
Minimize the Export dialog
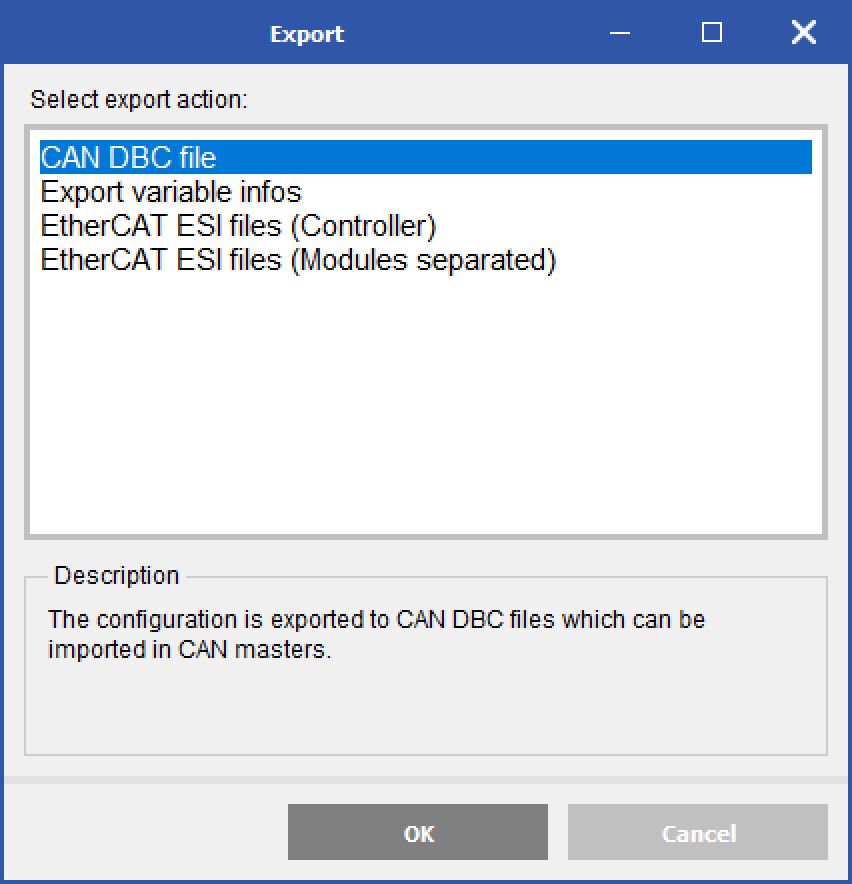pyautogui.click(x=619, y=32)
